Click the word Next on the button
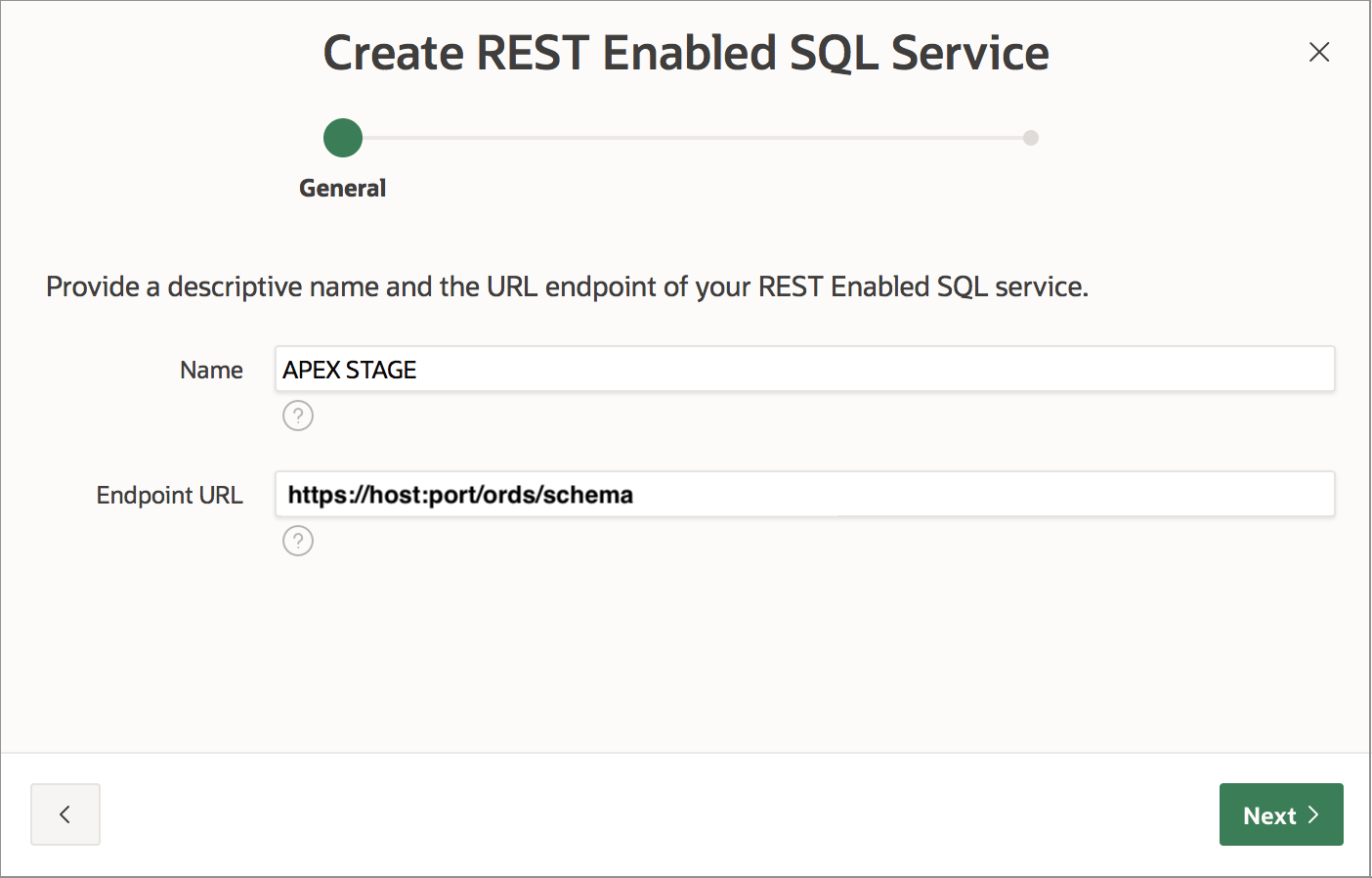The width and height of the screenshot is (1372, 878). pos(1269,815)
